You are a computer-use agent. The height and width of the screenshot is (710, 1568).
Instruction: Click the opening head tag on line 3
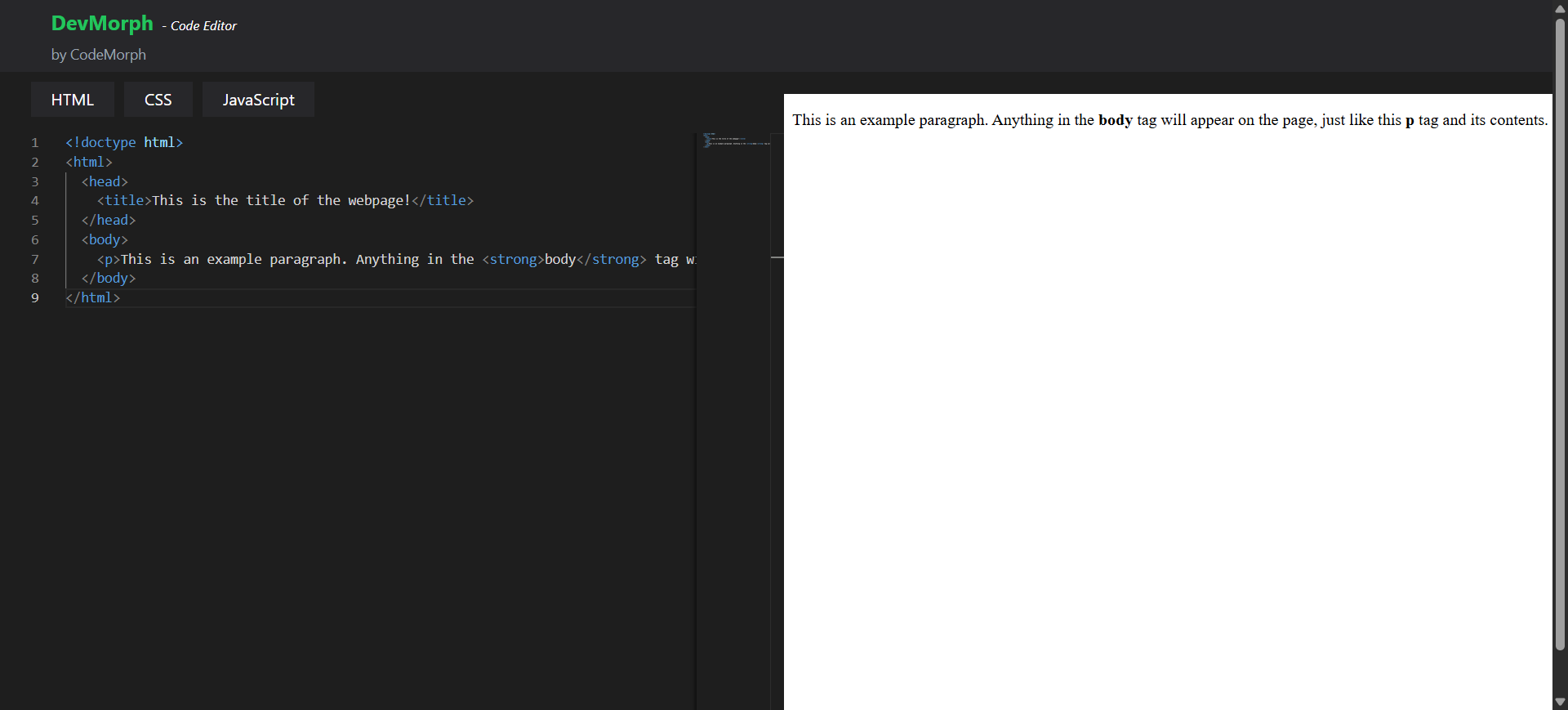tap(105, 181)
